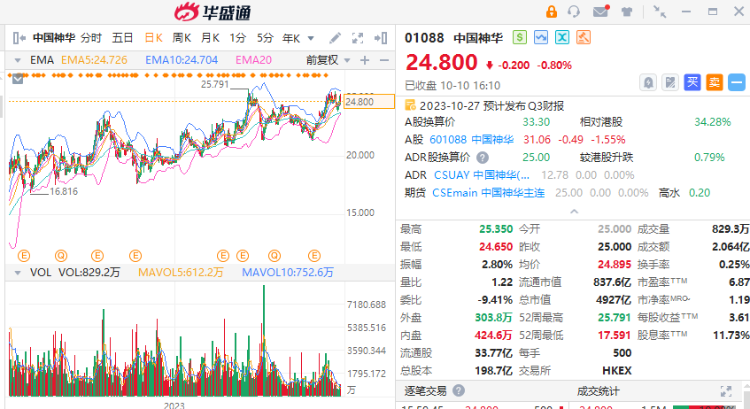This screenshot has width=750, height=409.
Task: Open EMA indicator dropdown arrow
Action: [18, 60]
